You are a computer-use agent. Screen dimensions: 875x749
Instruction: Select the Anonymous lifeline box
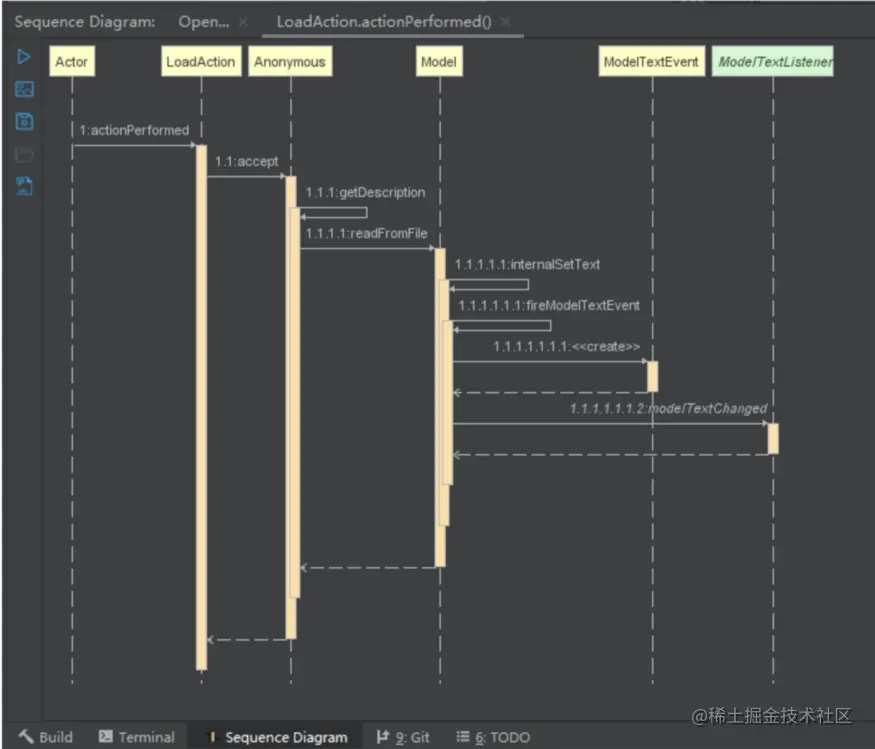(x=290, y=61)
